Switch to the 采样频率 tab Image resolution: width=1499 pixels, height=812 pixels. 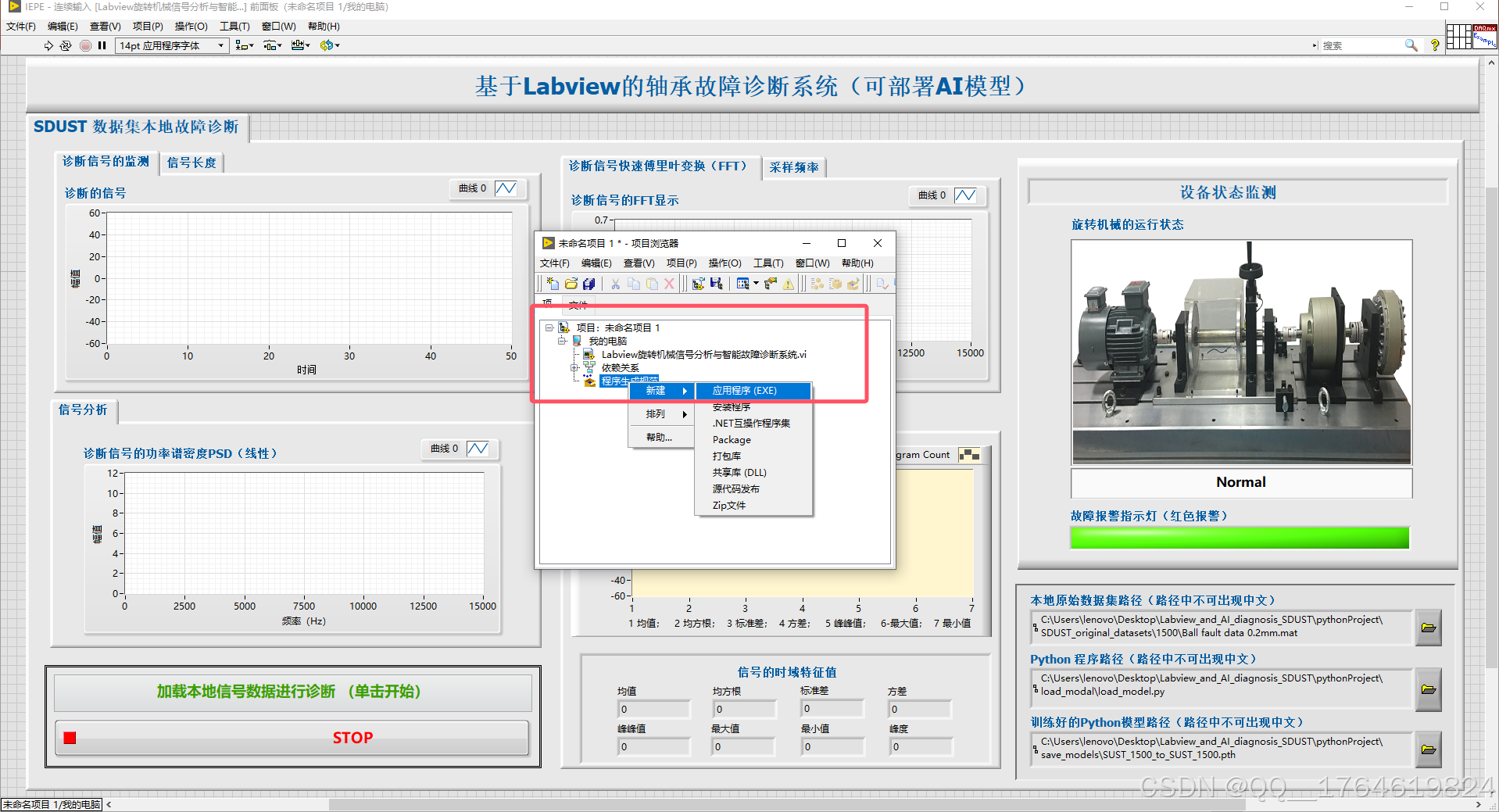click(794, 167)
